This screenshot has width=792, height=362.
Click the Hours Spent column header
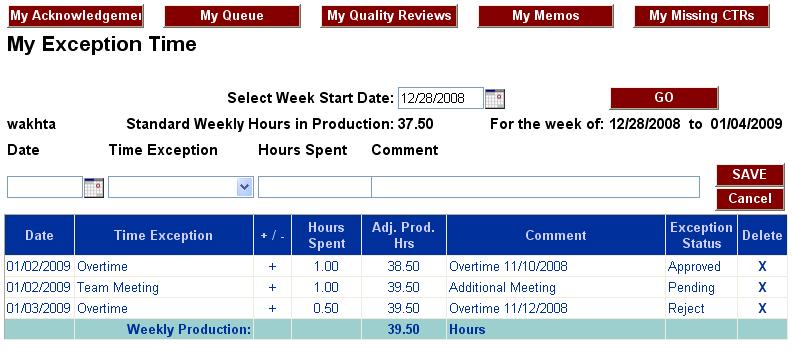326,235
